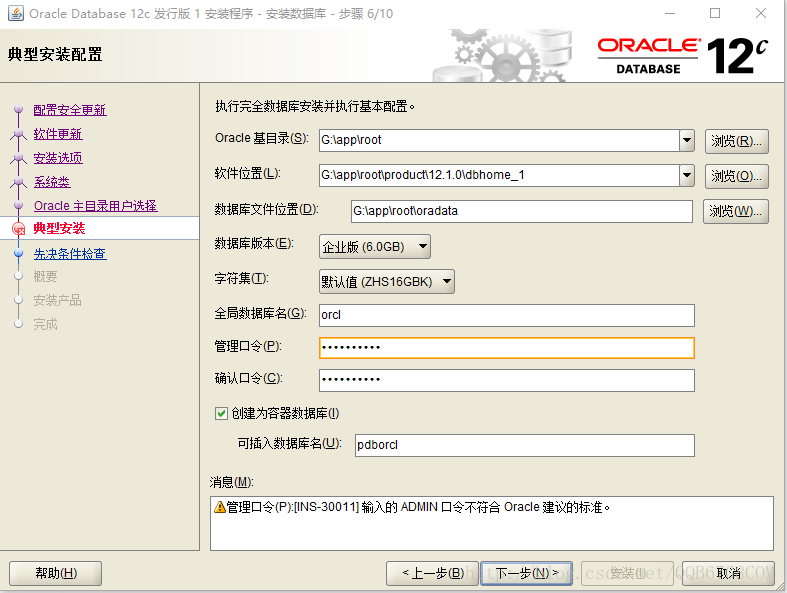Viewport: 787px width, 593px height.
Task: Select the 典型安装 step
Action: 59,228
